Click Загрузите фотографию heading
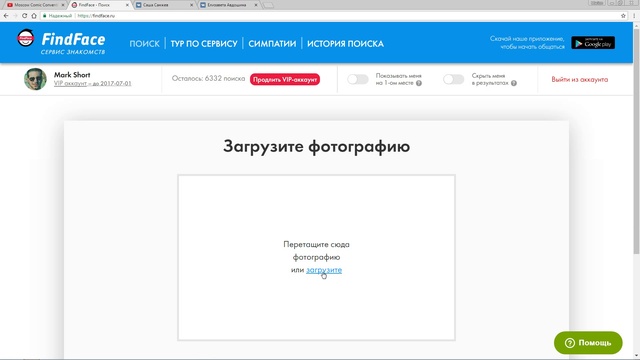The width and height of the screenshot is (640, 360). (316, 146)
